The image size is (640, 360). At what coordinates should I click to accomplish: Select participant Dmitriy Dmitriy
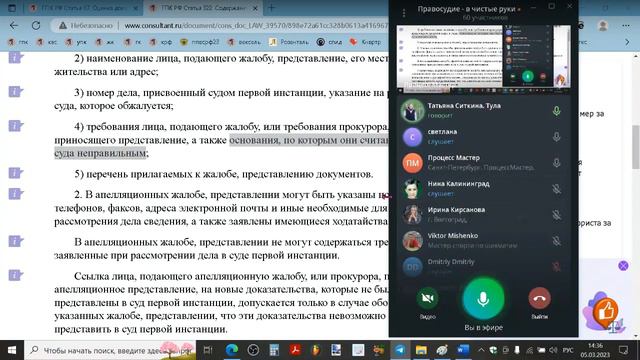tap(483, 267)
